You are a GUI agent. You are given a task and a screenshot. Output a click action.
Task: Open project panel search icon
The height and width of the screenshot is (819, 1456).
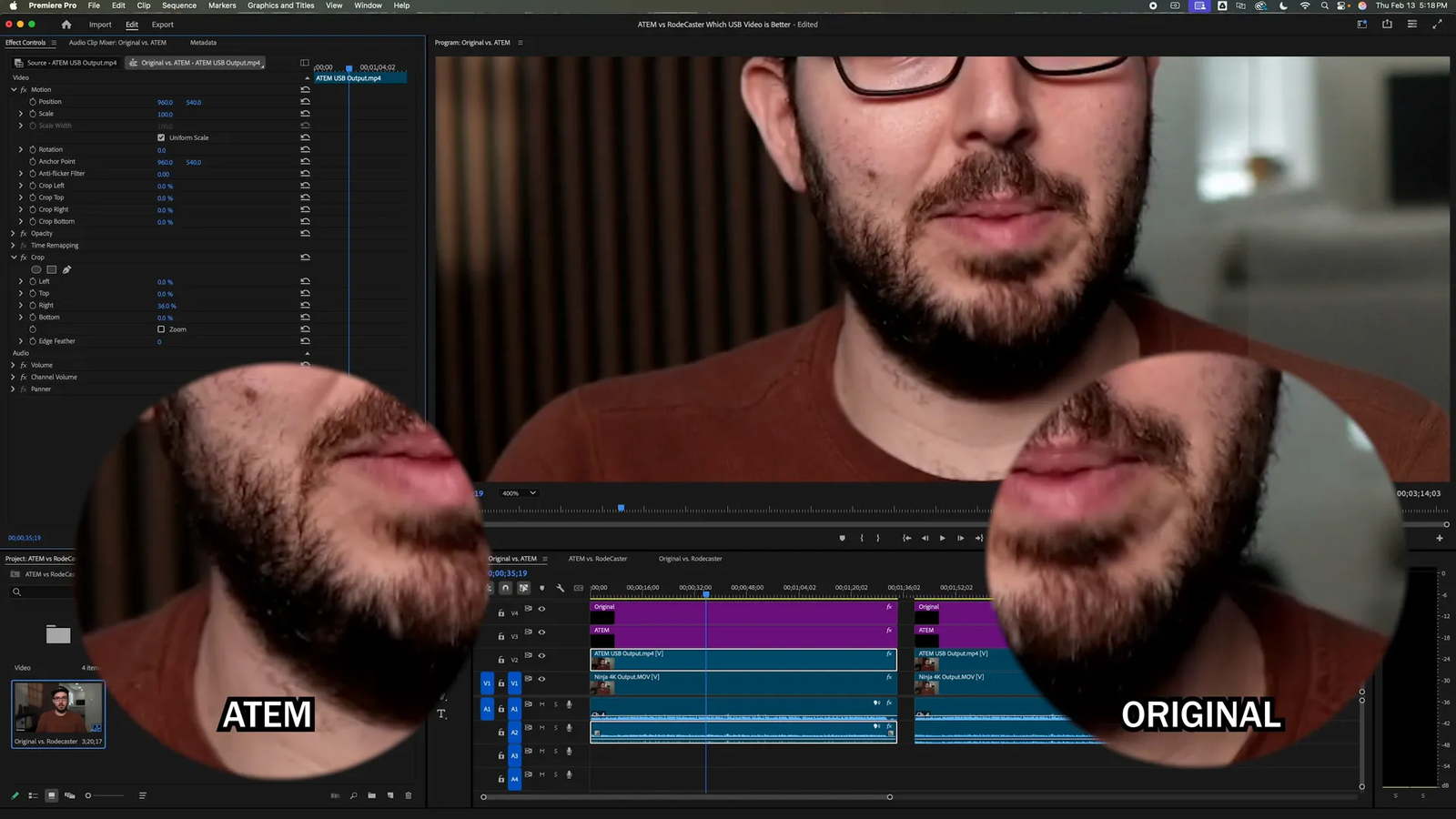16,592
